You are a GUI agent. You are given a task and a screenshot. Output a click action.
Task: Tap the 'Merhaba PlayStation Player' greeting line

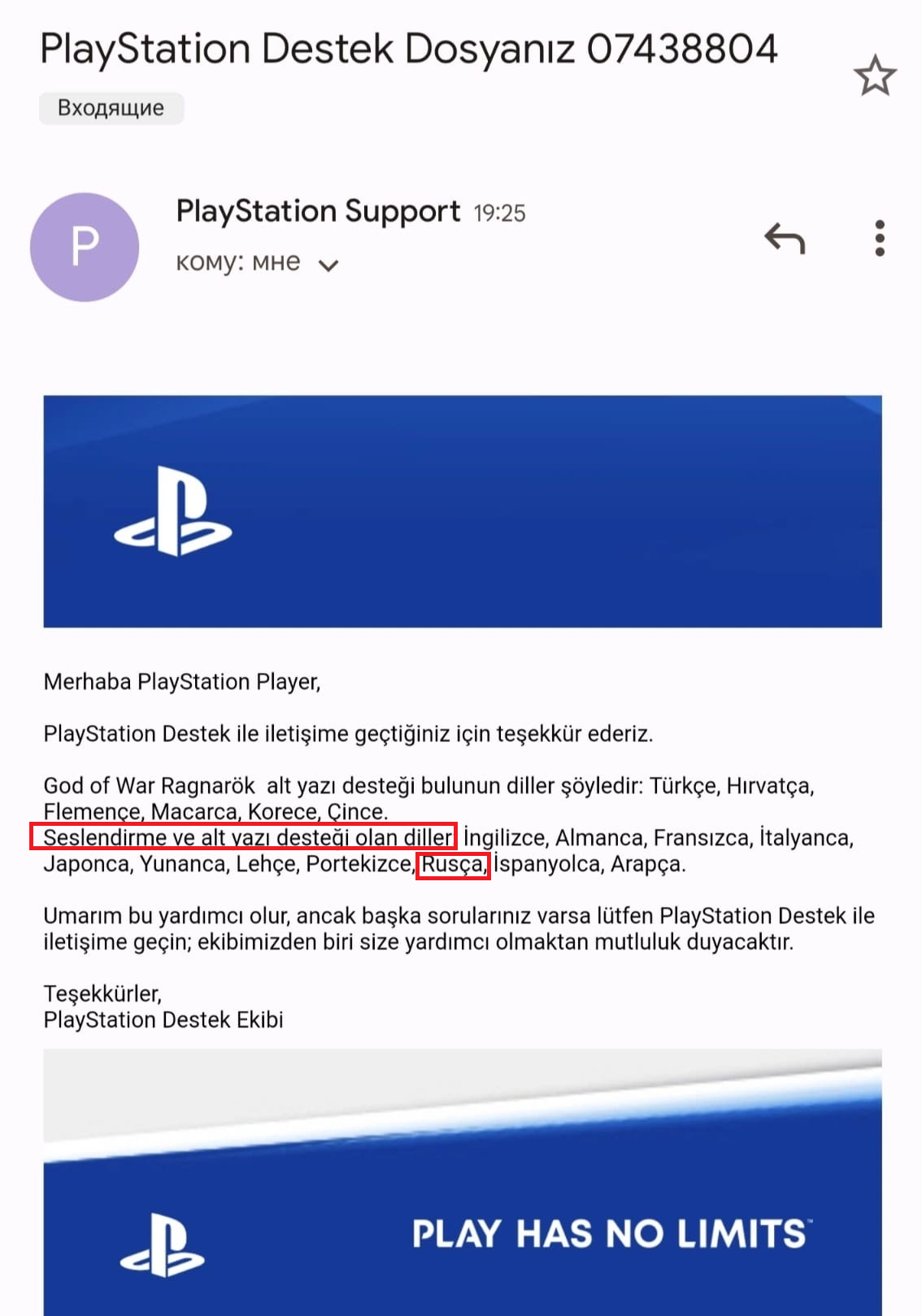pyautogui.click(x=182, y=682)
